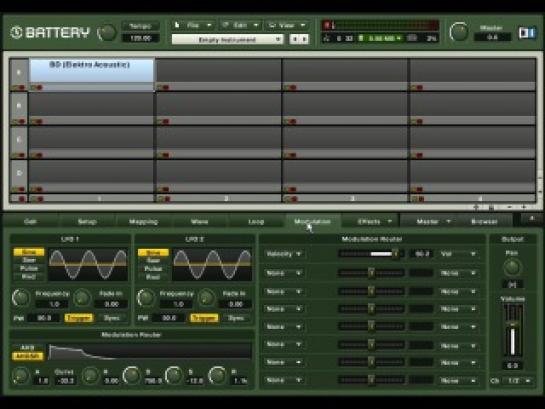Open the output channel 1/2 dropdown

[518, 381]
